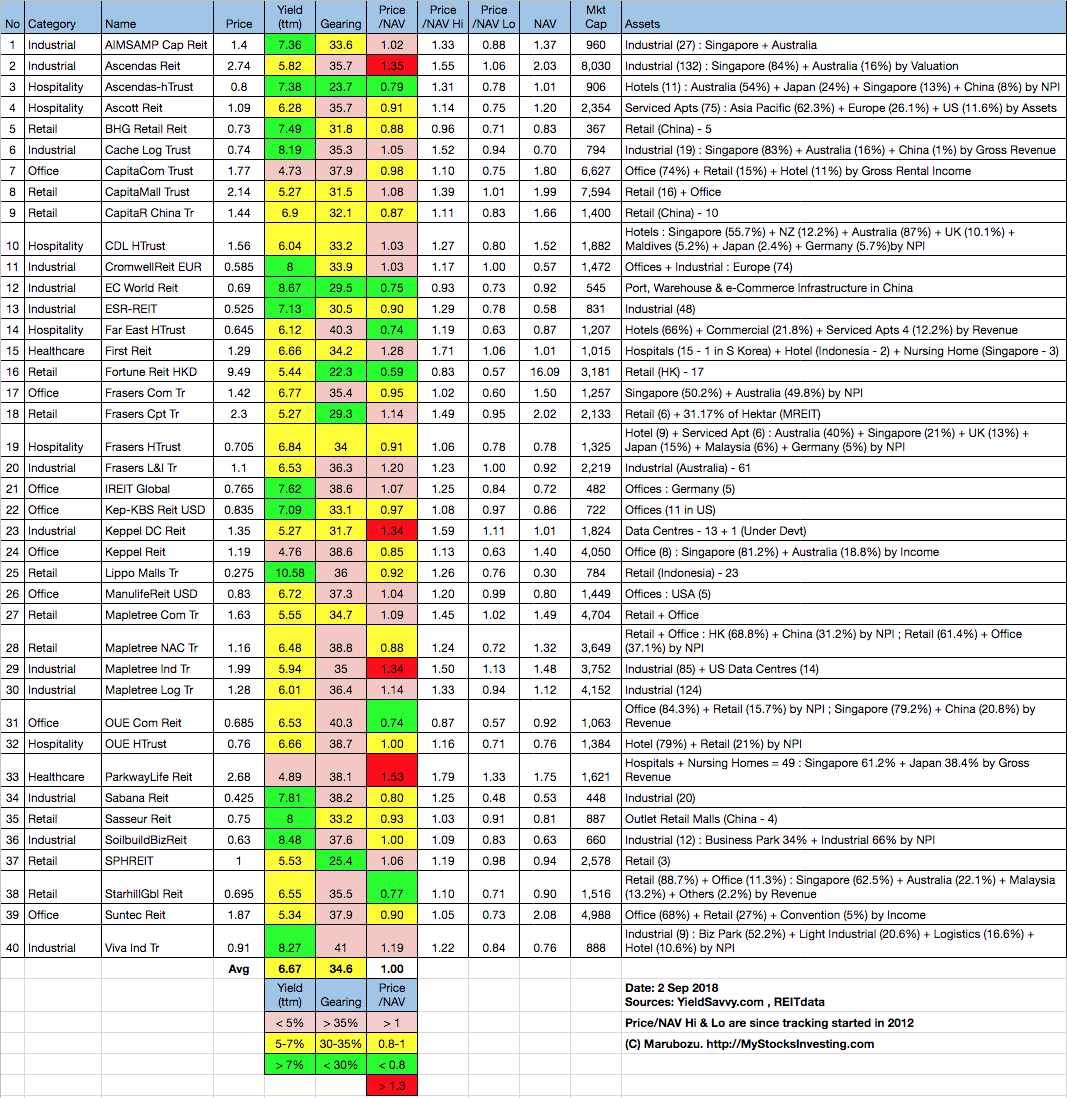Select the Assets column header
The image size is (1067, 1098).
pos(844,17)
